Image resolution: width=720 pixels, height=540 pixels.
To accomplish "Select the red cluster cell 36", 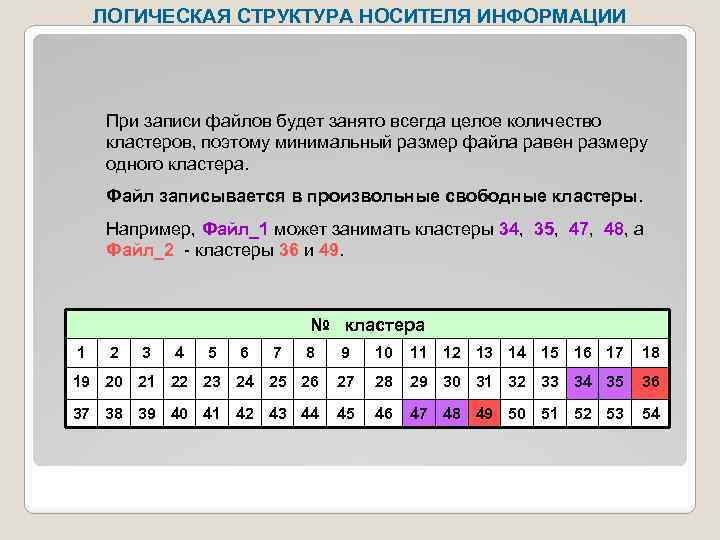I will point(650,382).
